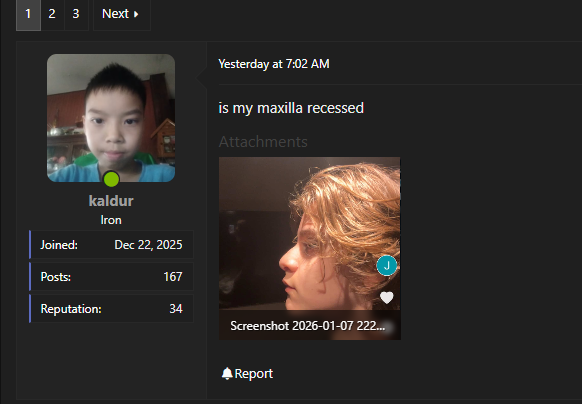Click the arrow icon in Next button
This screenshot has width=582, height=404.
136,14
